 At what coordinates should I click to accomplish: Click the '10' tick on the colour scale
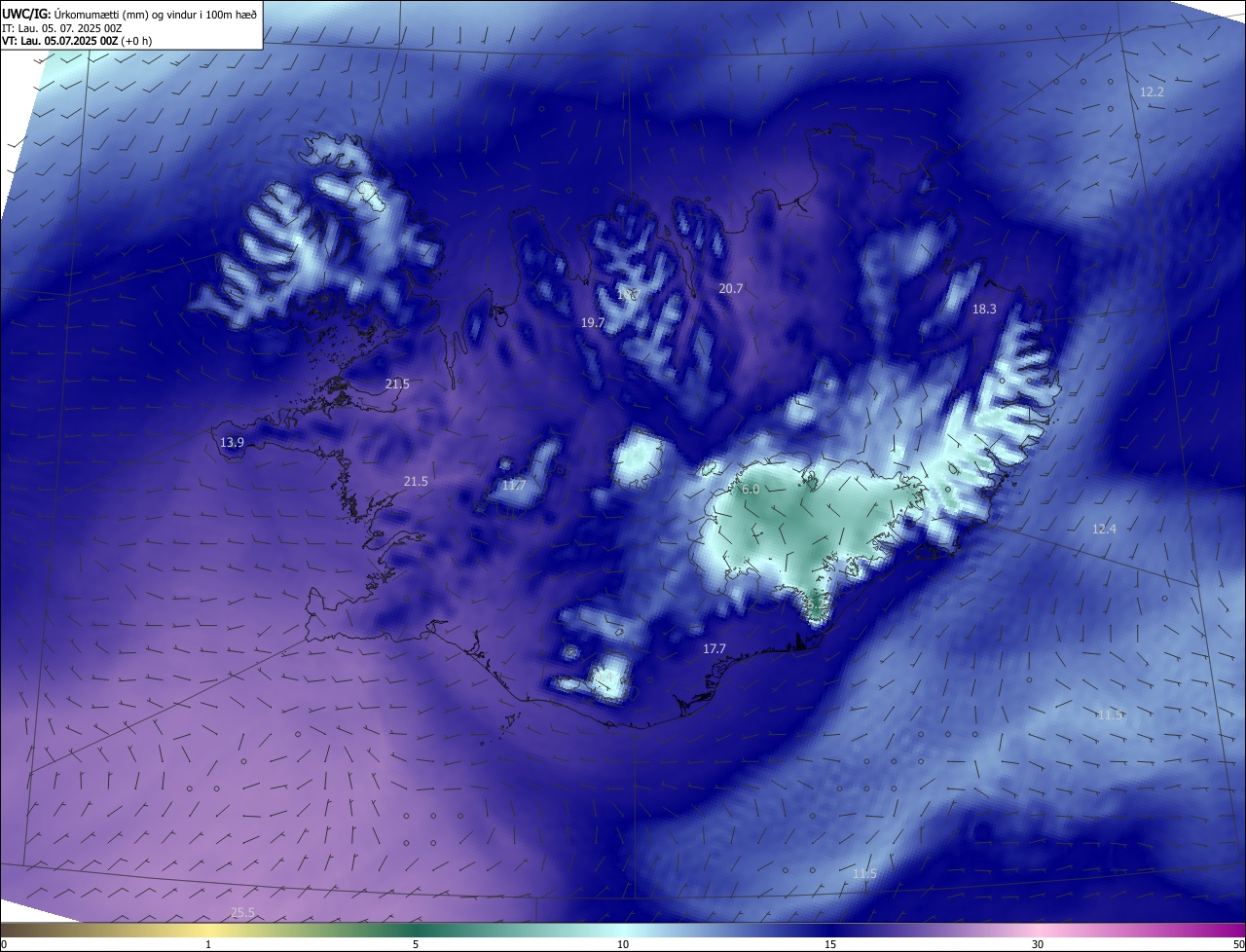tap(623, 944)
